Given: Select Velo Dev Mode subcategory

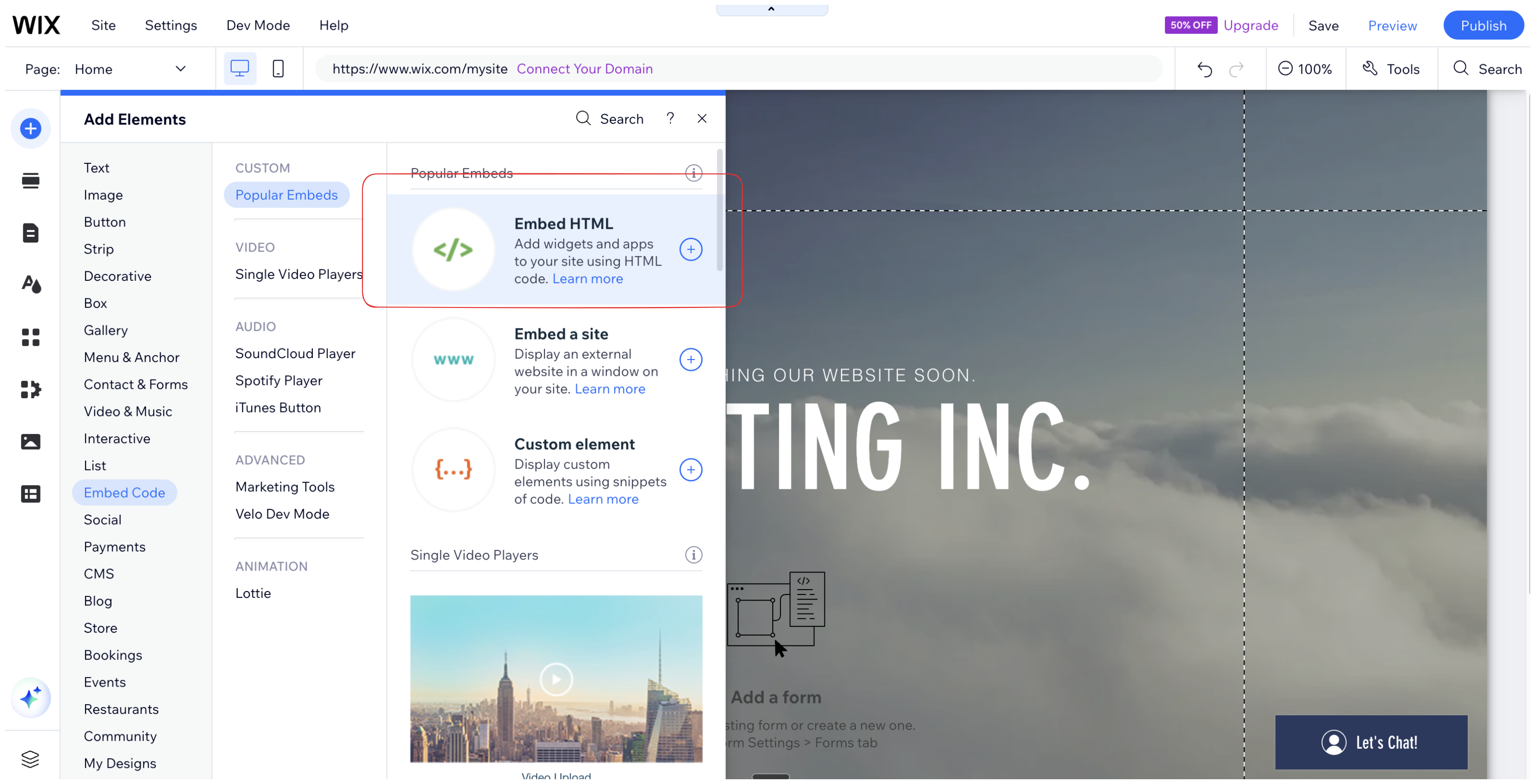Looking at the screenshot, I should click(x=282, y=514).
